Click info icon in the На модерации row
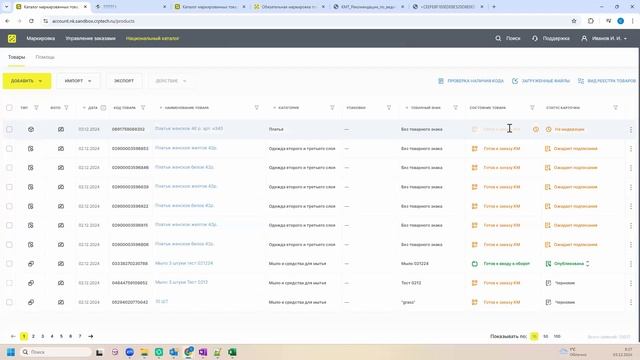The image size is (640, 360). point(536,129)
